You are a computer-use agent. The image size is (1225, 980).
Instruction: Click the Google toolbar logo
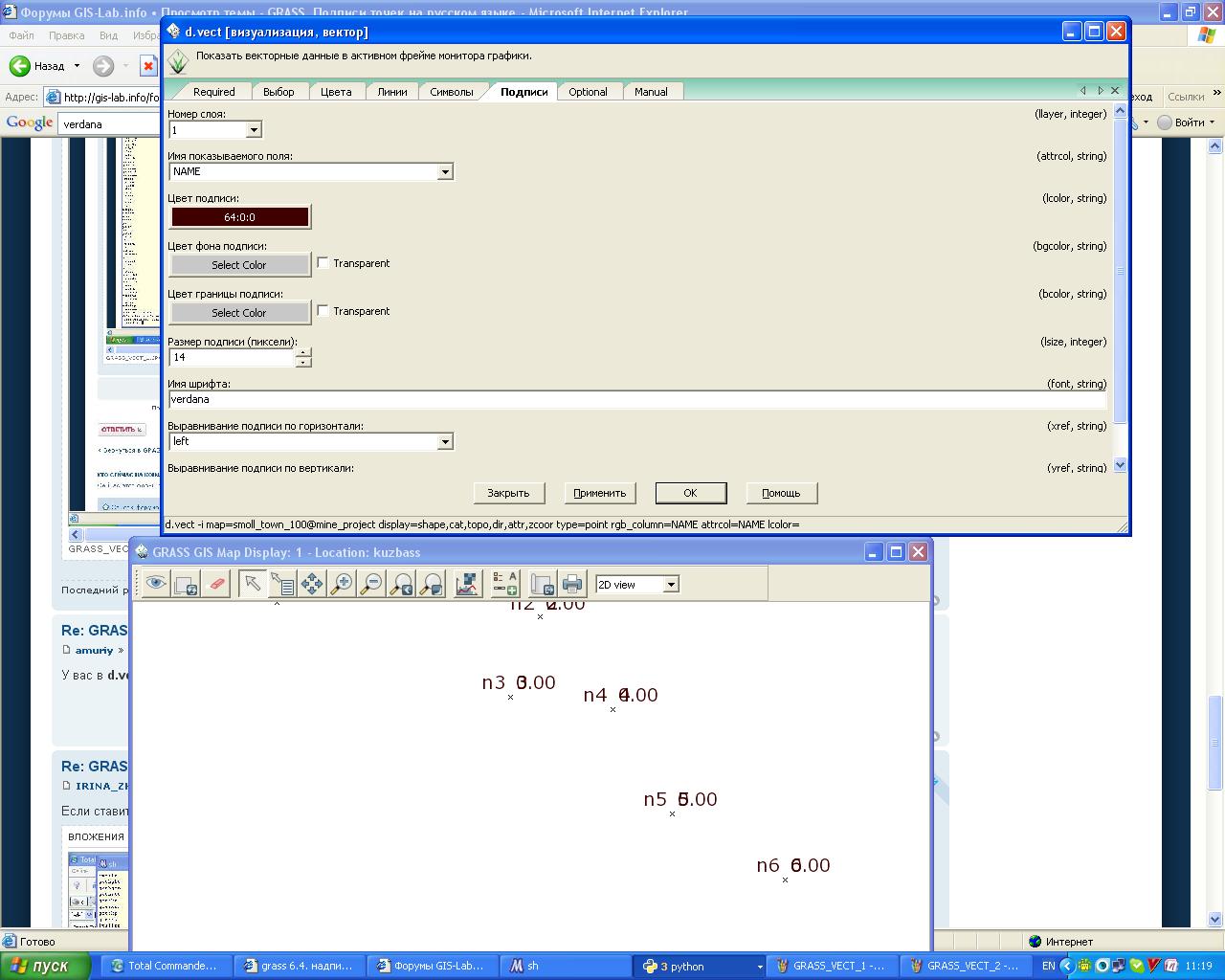click(30, 122)
